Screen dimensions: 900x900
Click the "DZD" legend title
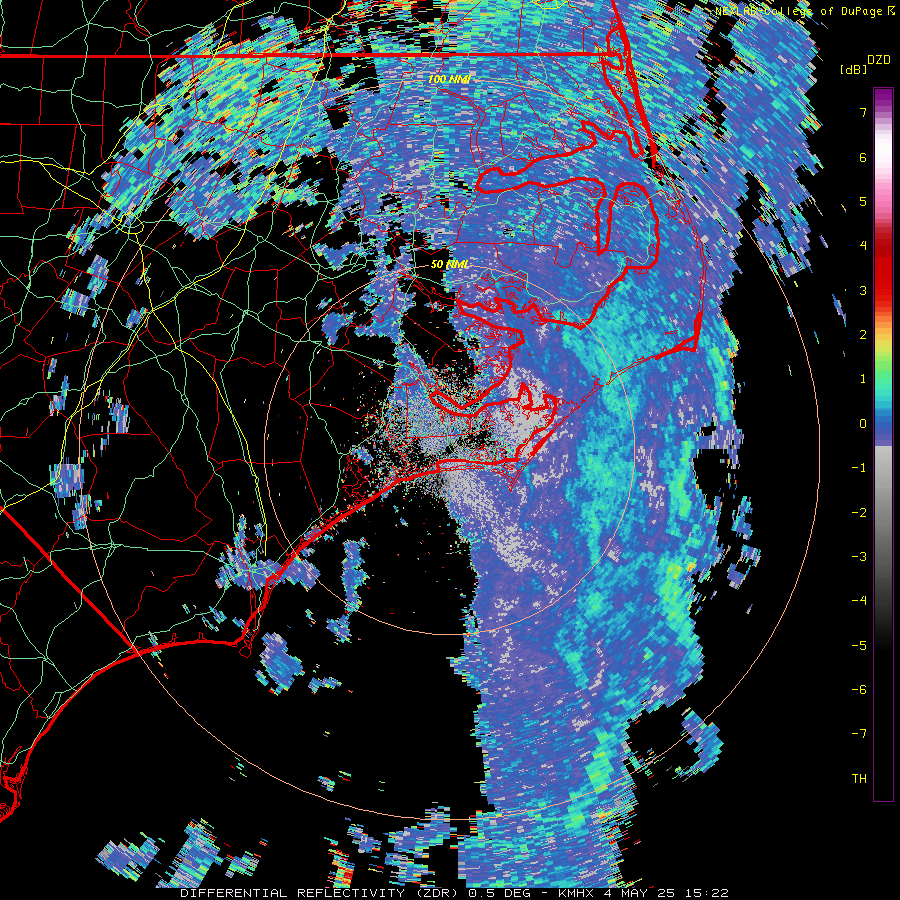(x=878, y=60)
